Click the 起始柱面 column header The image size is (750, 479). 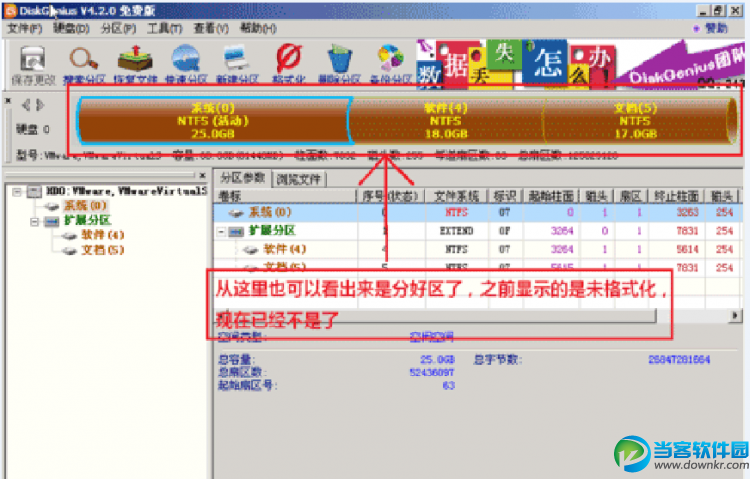pyautogui.click(x=551, y=196)
